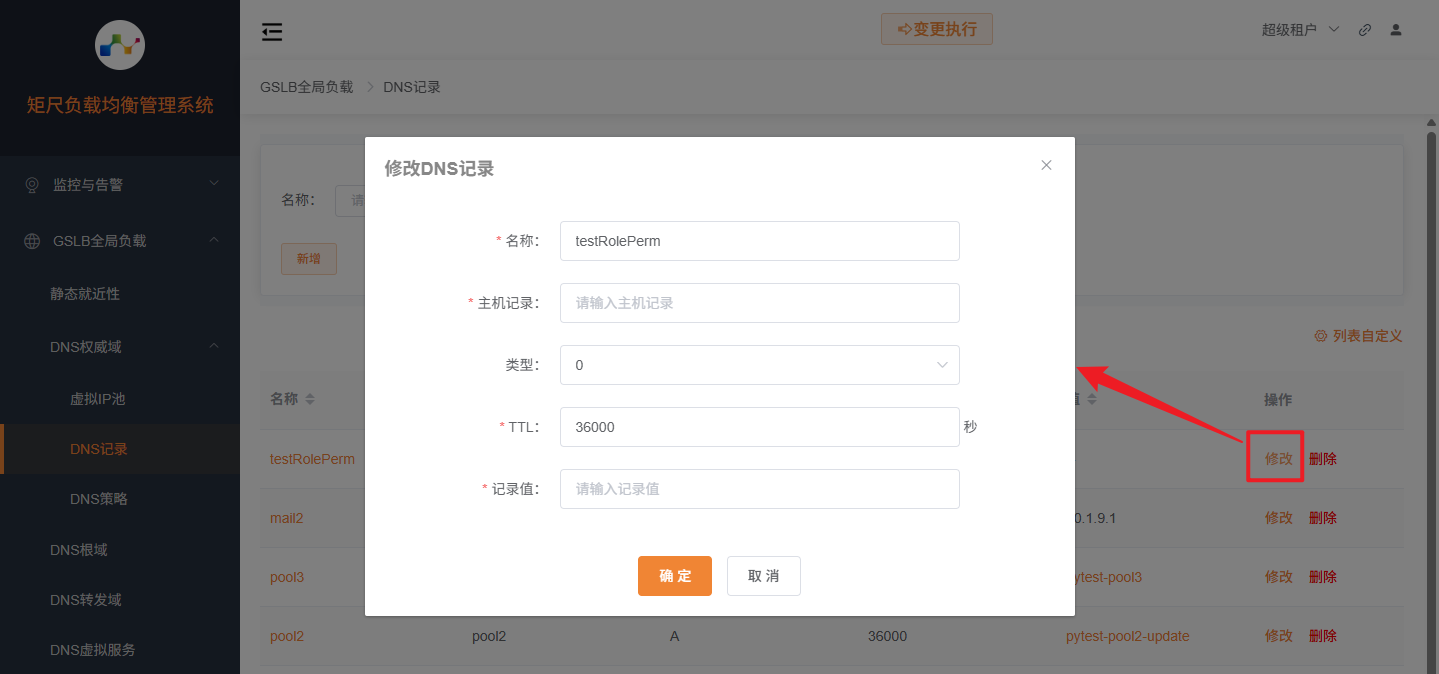Click the link (chain) icon in top bar
The width and height of the screenshot is (1439, 674).
[x=1364, y=30]
